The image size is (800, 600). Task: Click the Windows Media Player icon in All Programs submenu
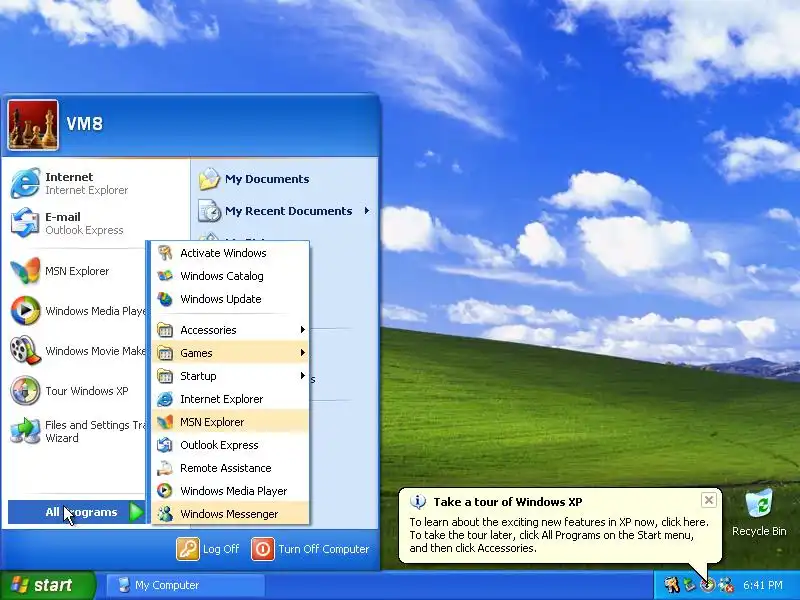pos(165,491)
